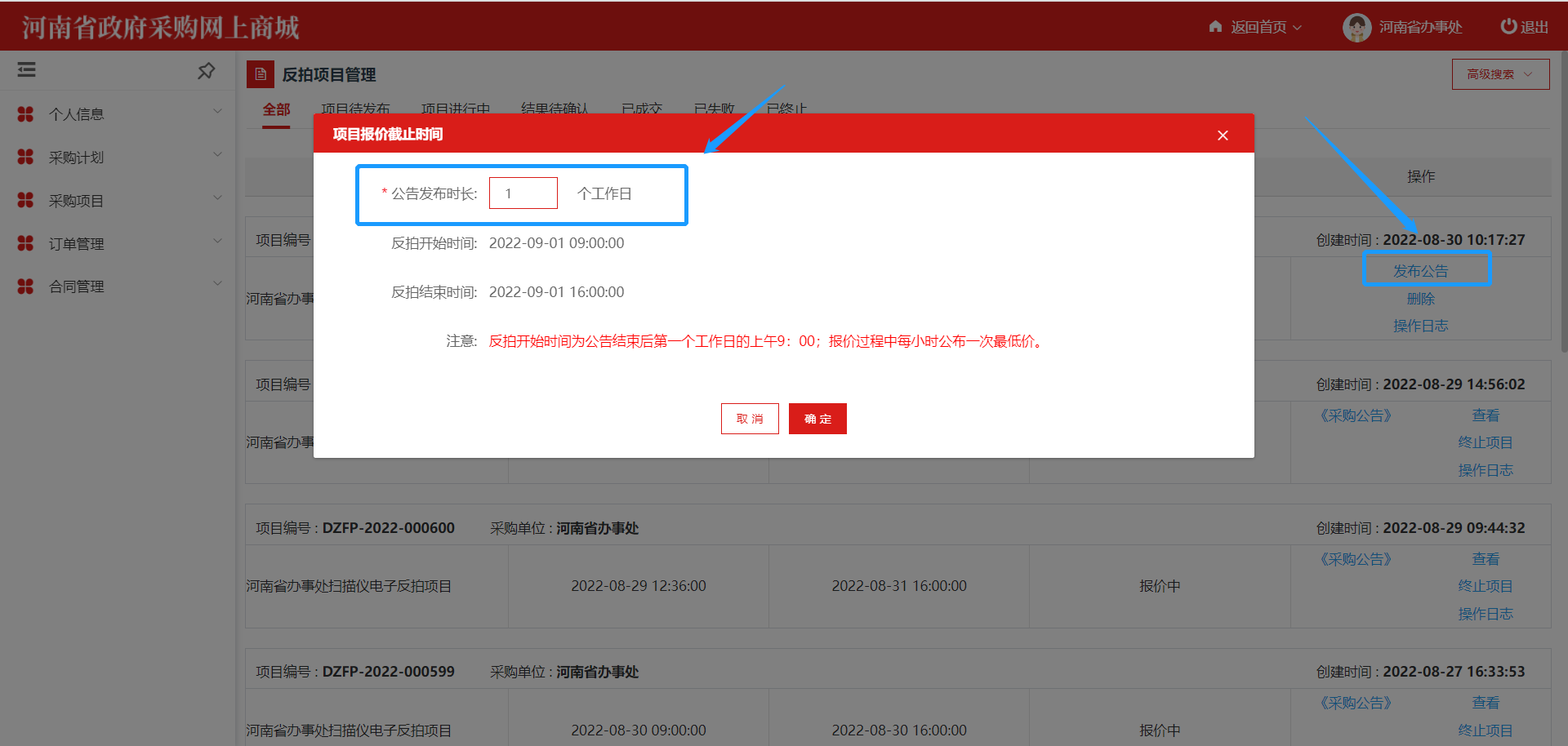Switch to the 已成交 tab

[x=642, y=109]
